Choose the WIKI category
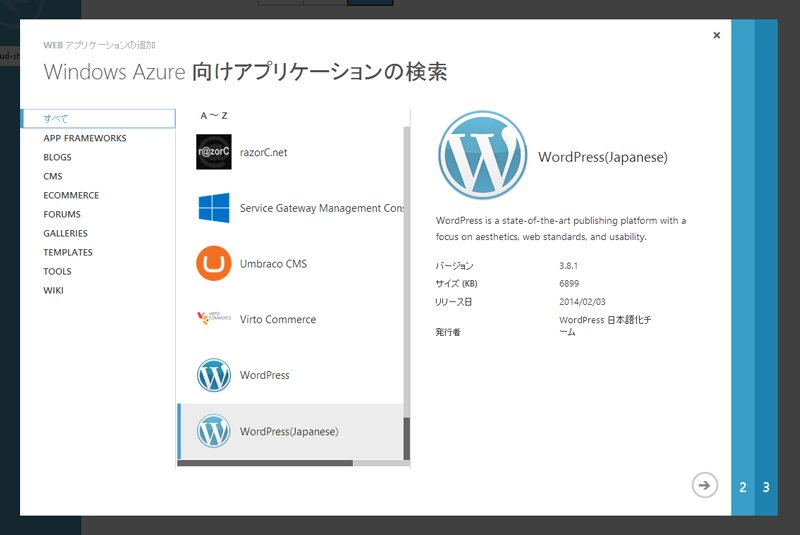 tap(53, 290)
